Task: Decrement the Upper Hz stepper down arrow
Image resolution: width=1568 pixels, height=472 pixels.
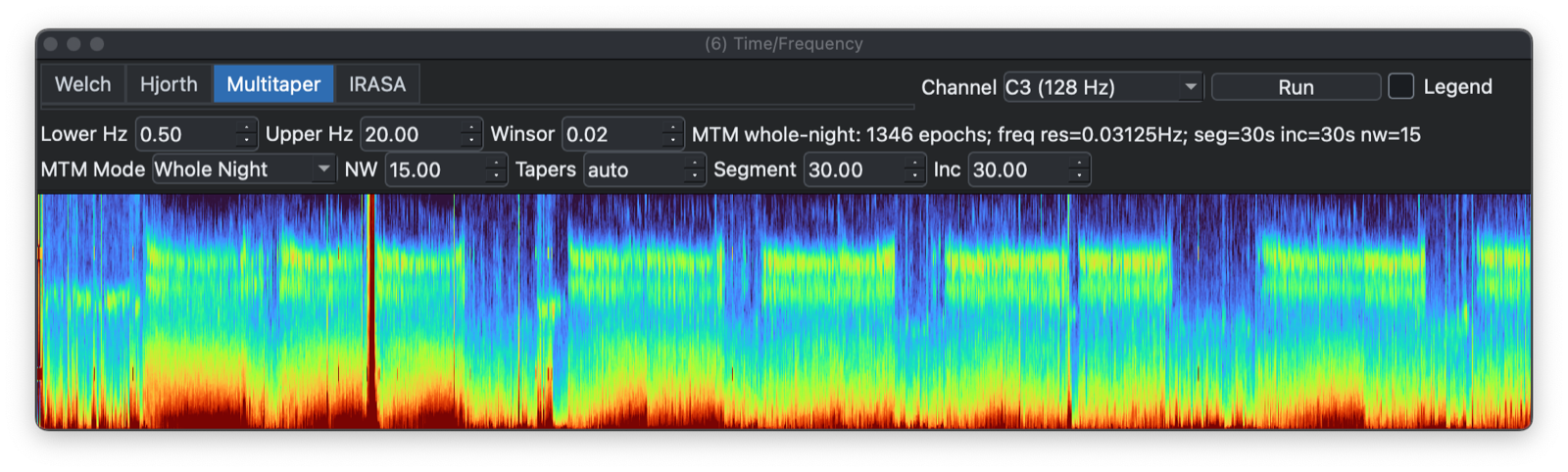Action: pyautogui.click(x=472, y=141)
